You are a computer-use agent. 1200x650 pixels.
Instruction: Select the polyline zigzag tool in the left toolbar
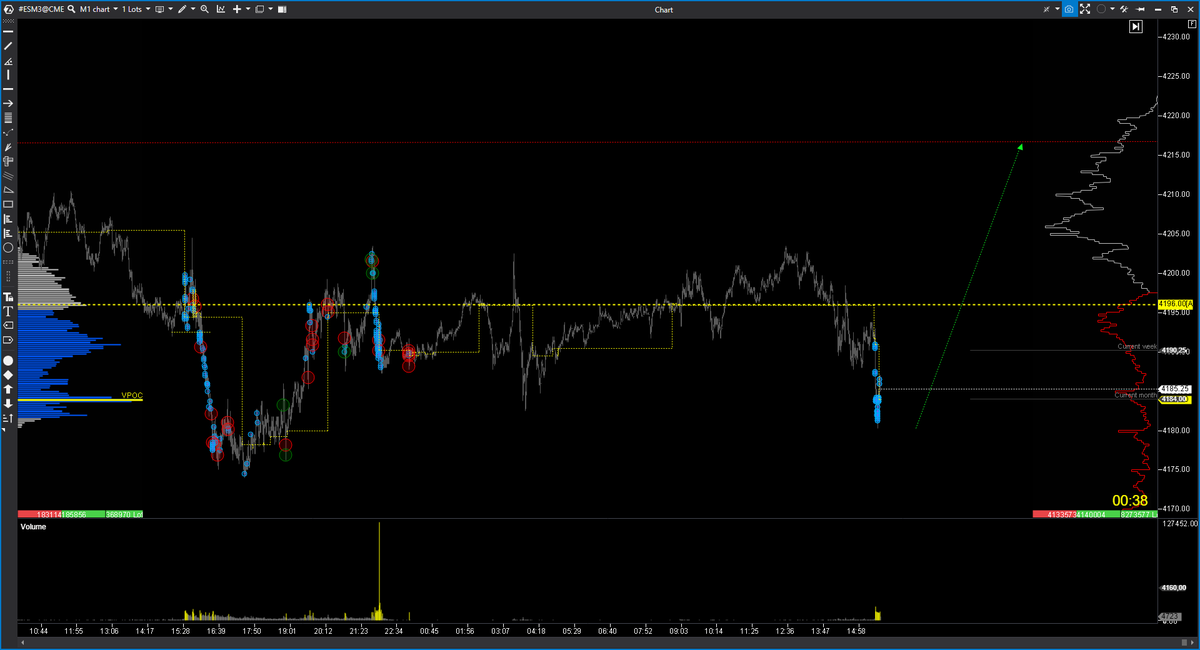click(8, 133)
